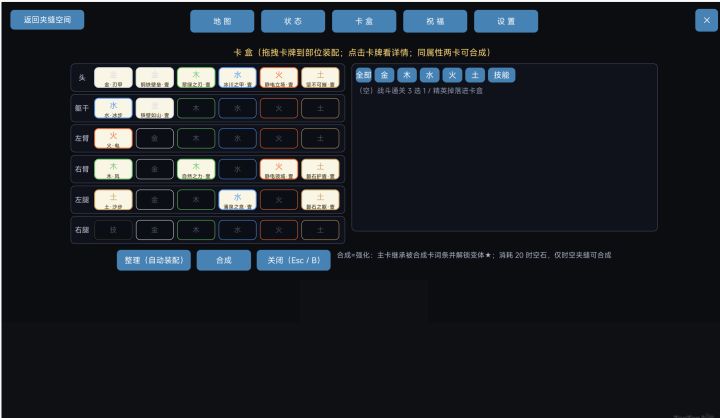720x418 pixels.
Task: Select first 木 card in 右臂 row
Action: [113, 169]
